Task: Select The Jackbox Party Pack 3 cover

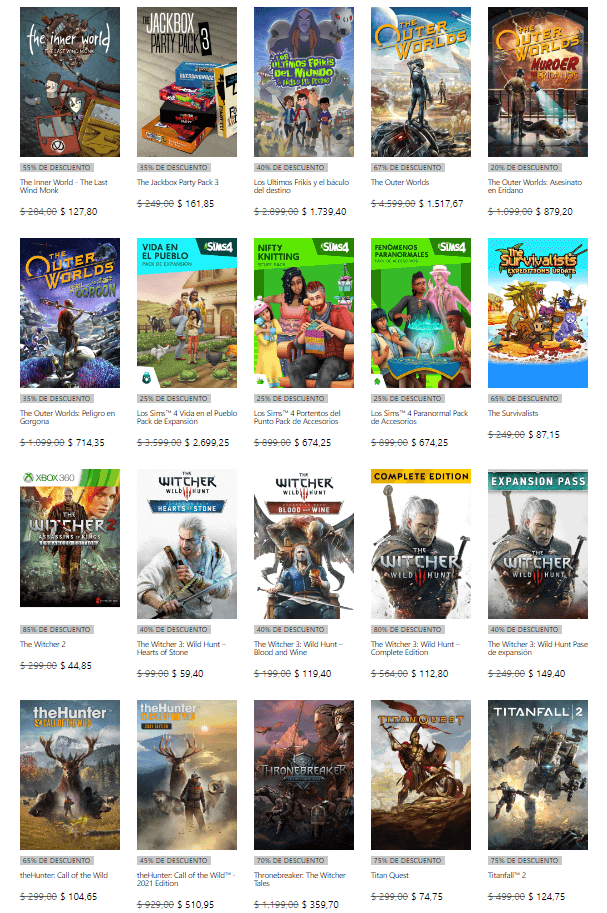Action: (187, 82)
